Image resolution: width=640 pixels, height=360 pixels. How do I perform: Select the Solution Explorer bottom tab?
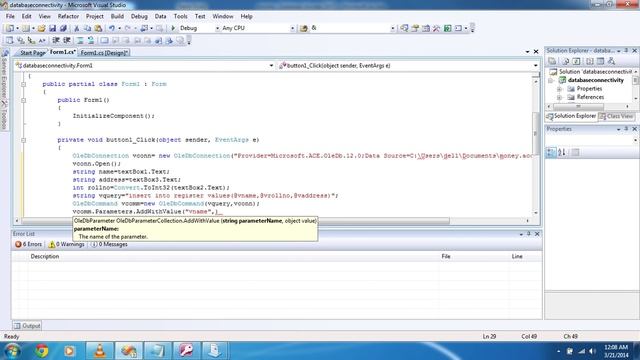tap(571, 116)
